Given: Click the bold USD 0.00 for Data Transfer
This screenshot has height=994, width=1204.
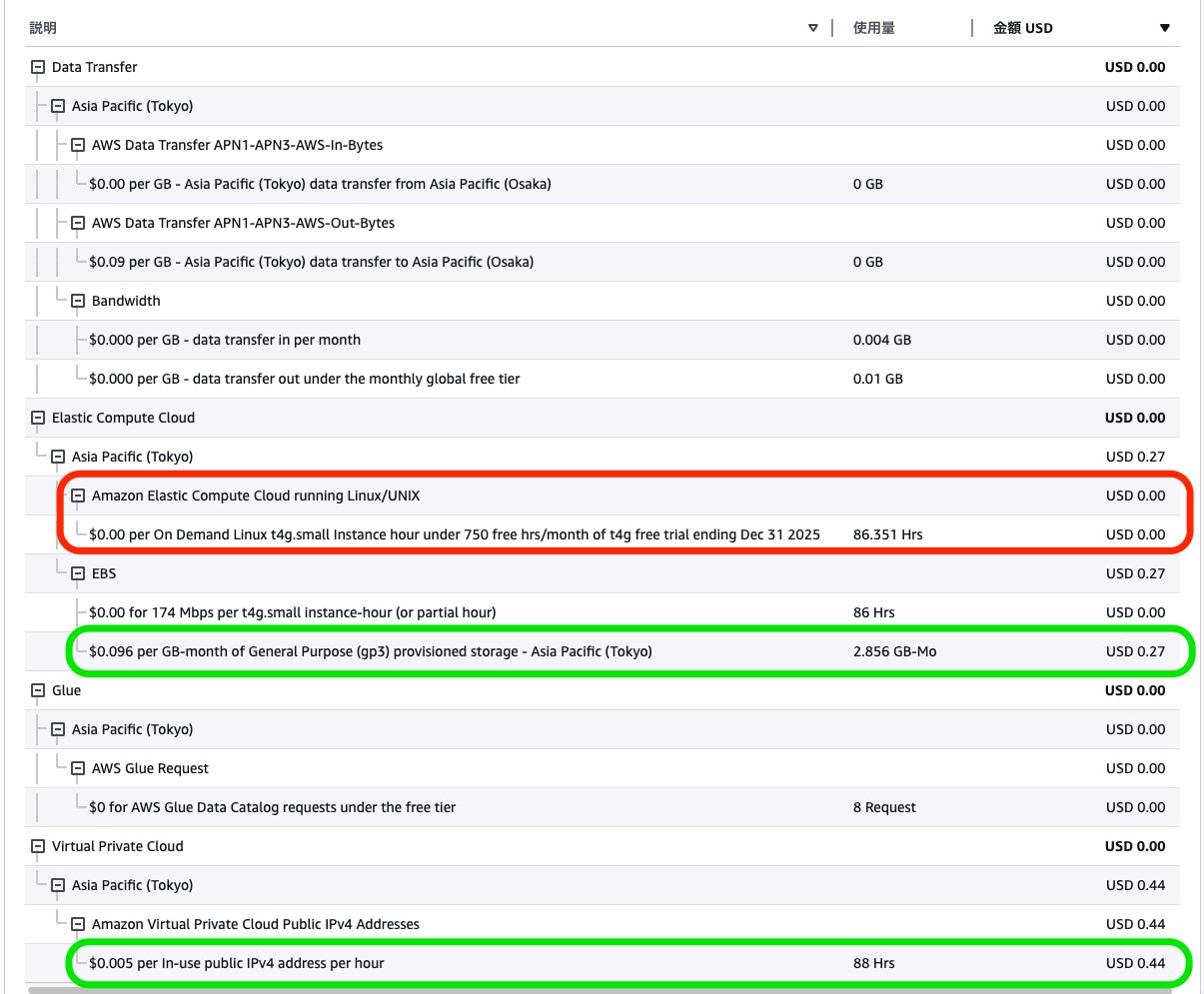Looking at the screenshot, I should (x=1135, y=67).
